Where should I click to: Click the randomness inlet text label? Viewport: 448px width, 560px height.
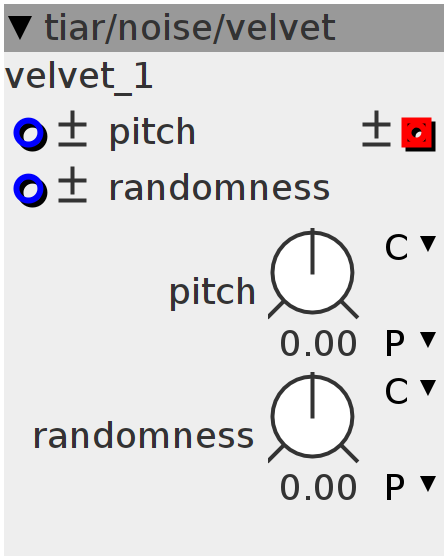(x=219, y=188)
